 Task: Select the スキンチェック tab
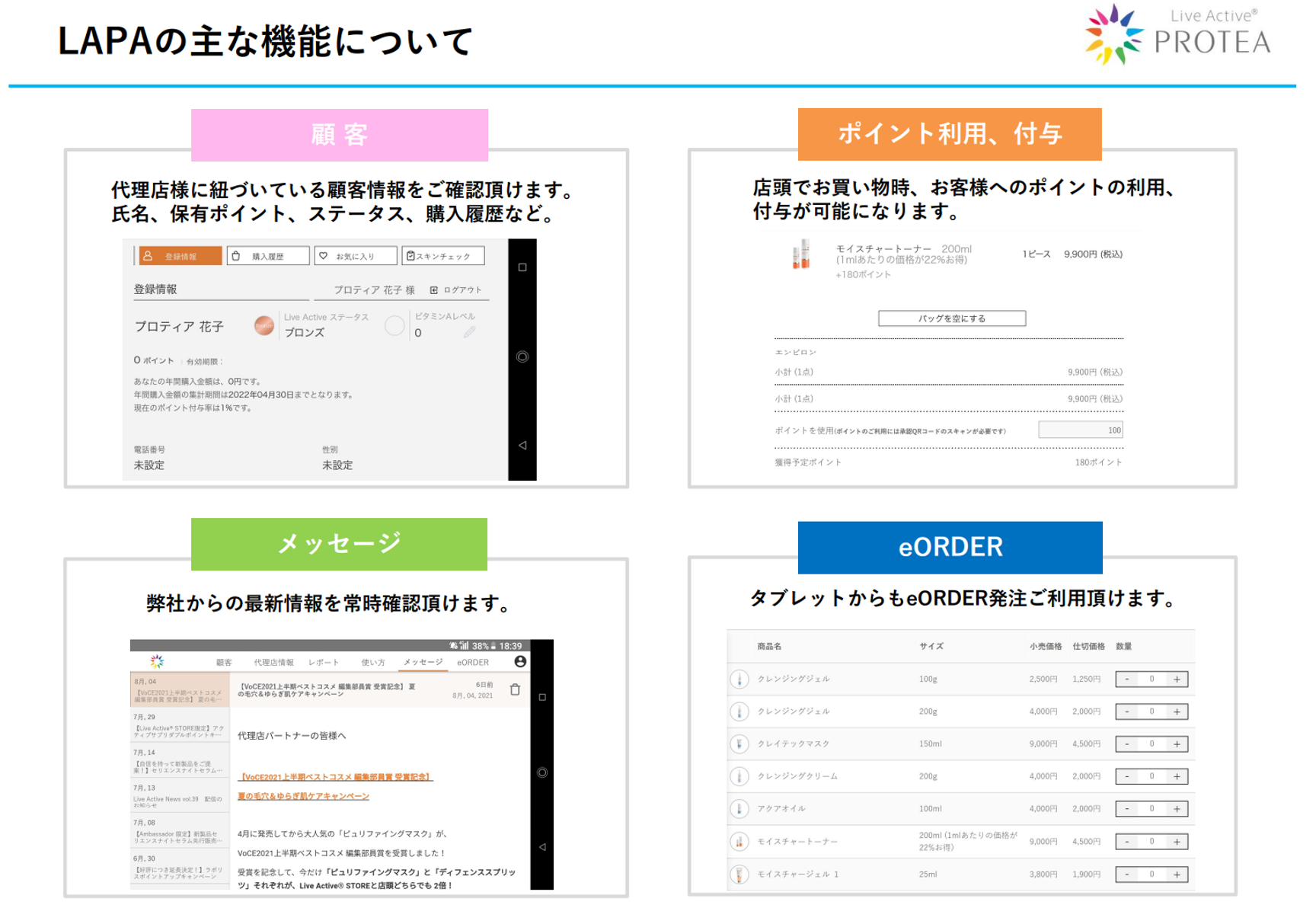point(443,256)
